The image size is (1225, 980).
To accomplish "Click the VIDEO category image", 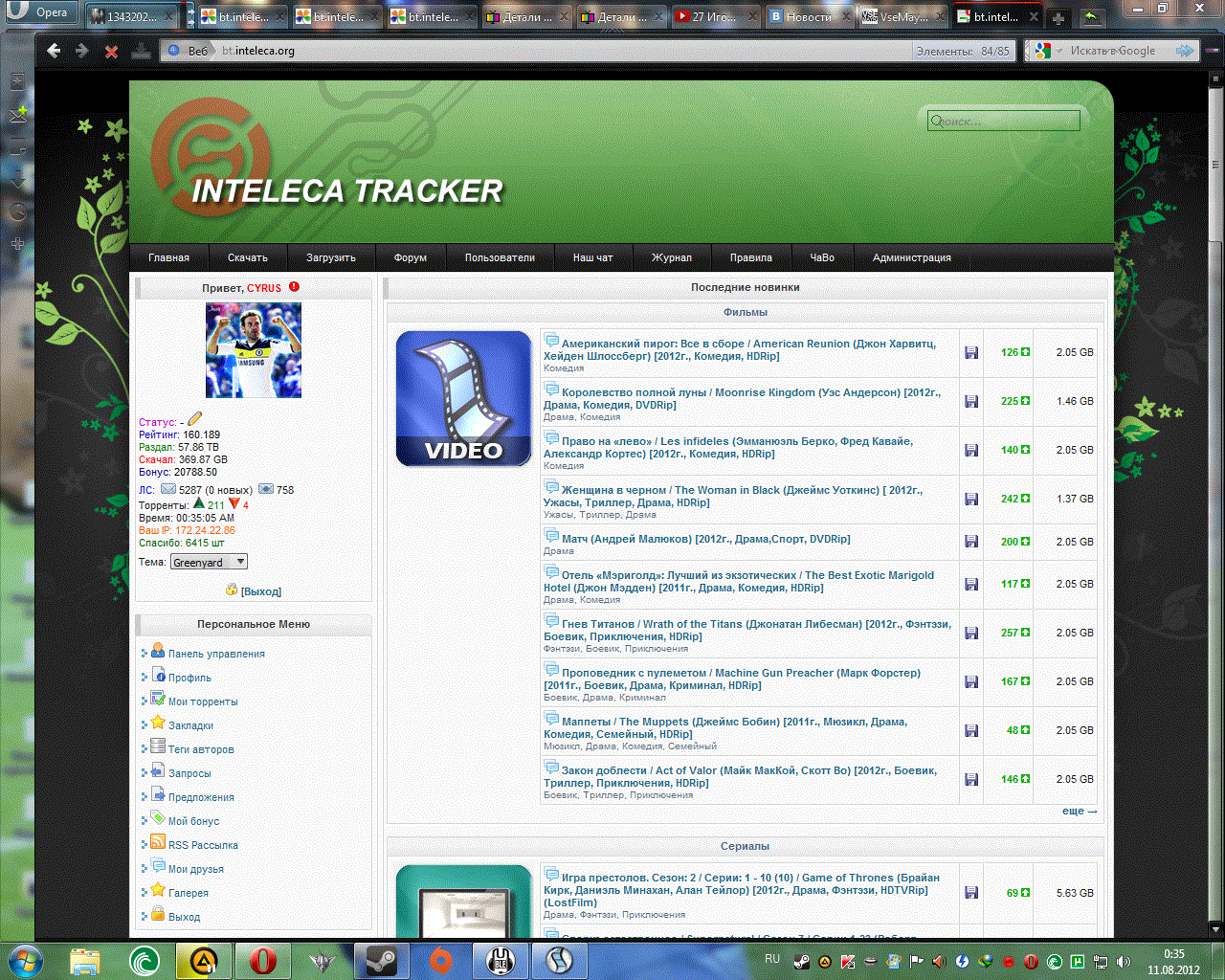I will (463, 398).
